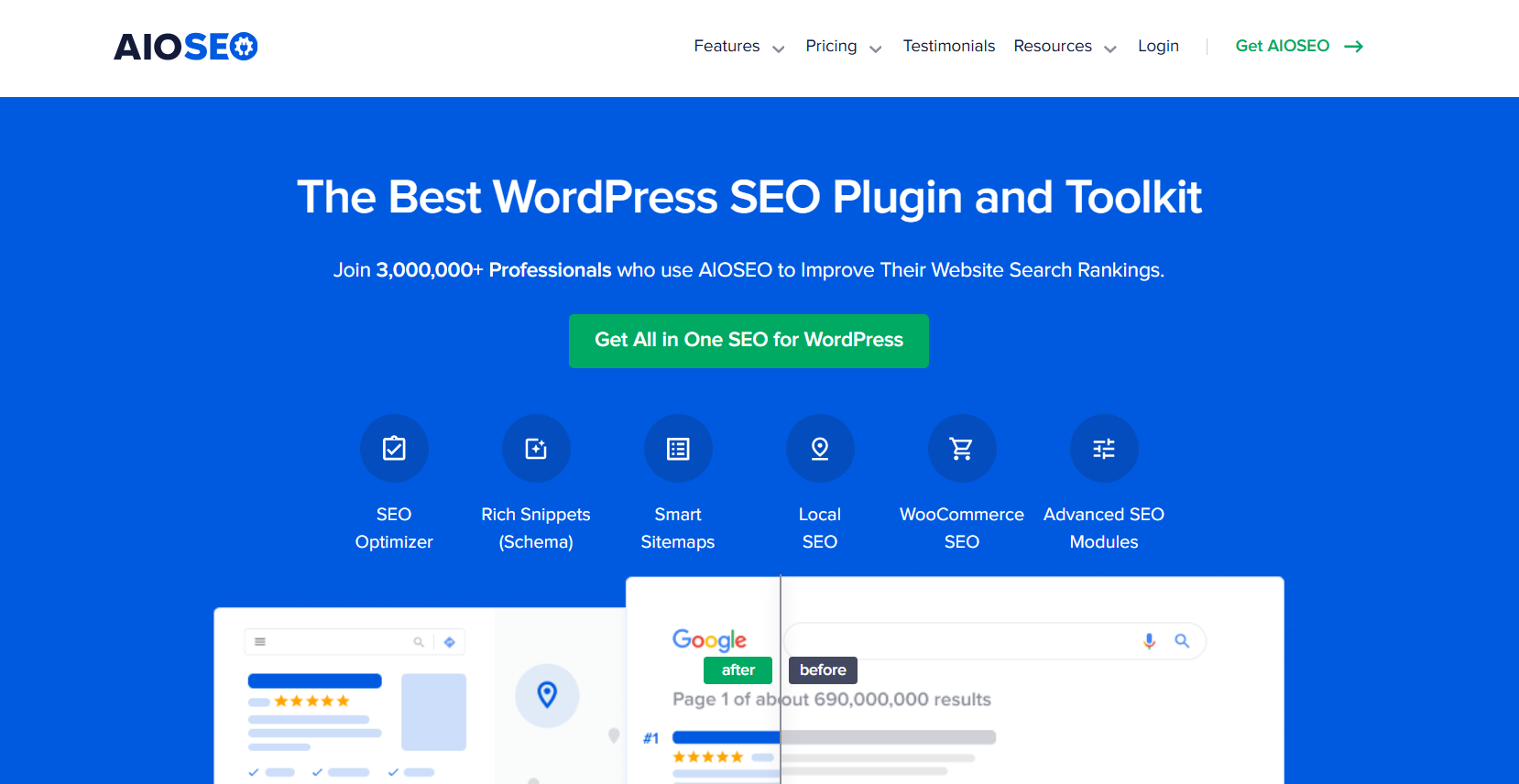This screenshot has height=784, width=1519.
Task: Select the Rich Snippets Schema icon
Action: [x=536, y=449]
